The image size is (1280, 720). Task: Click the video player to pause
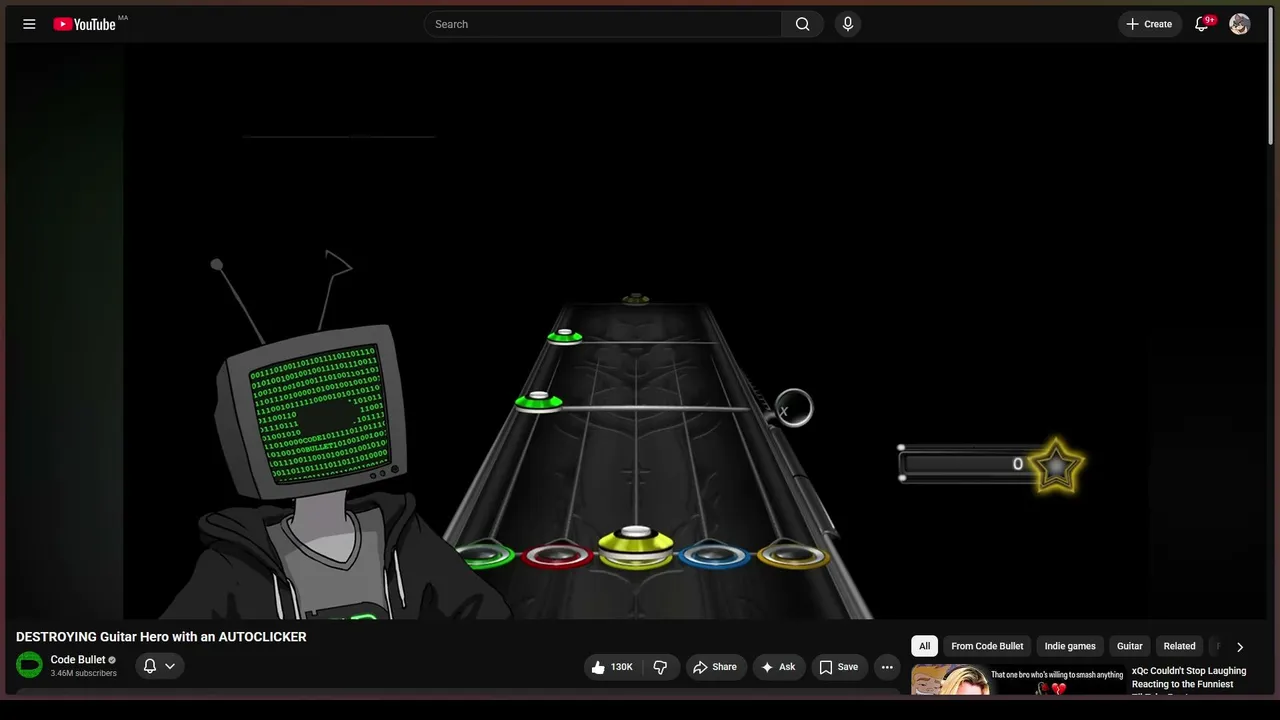pos(636,332)
